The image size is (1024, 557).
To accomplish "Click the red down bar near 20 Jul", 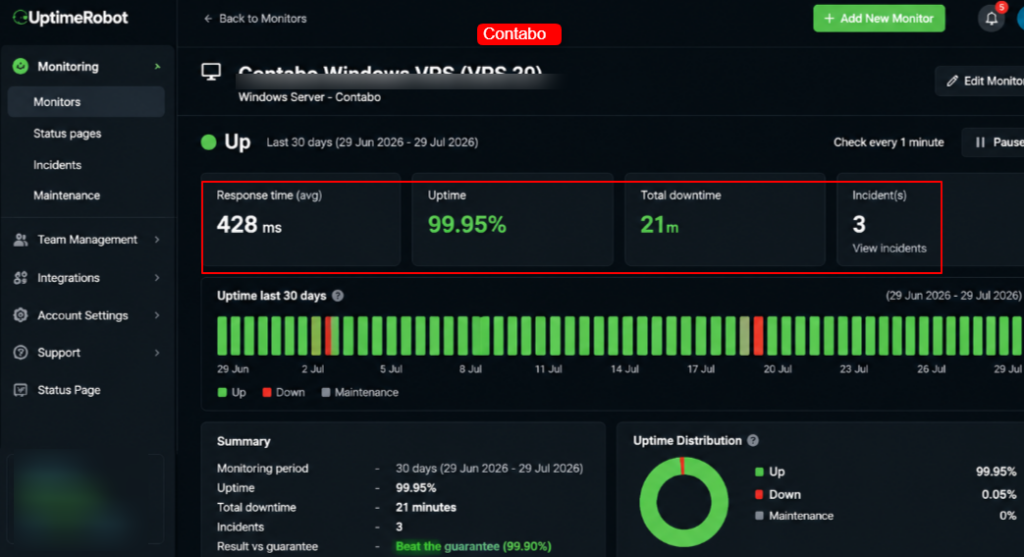I will pos(758,336).
